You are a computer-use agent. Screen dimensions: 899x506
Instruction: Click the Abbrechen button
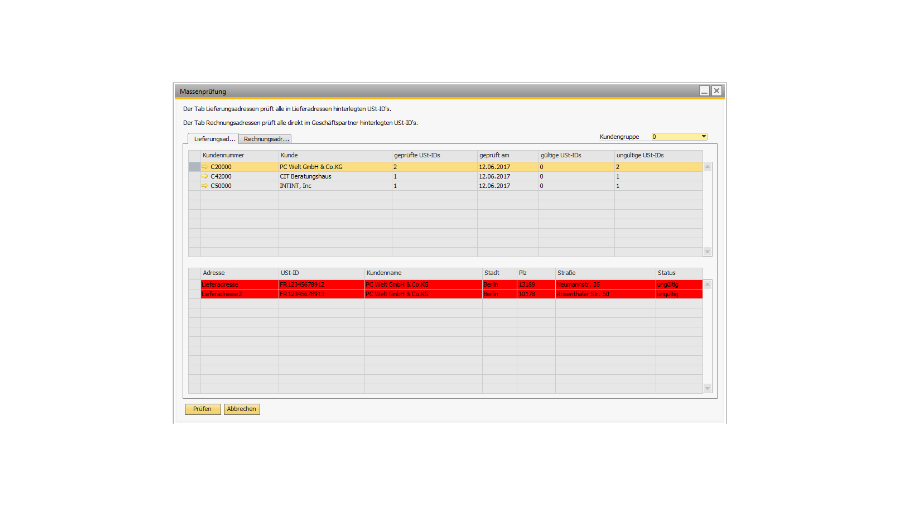[241, 409]
